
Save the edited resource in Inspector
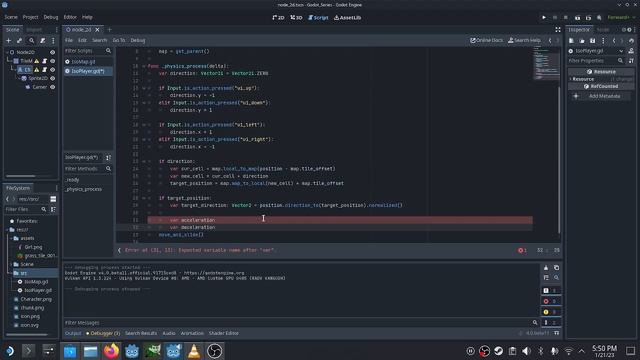[x=593, y=40]
